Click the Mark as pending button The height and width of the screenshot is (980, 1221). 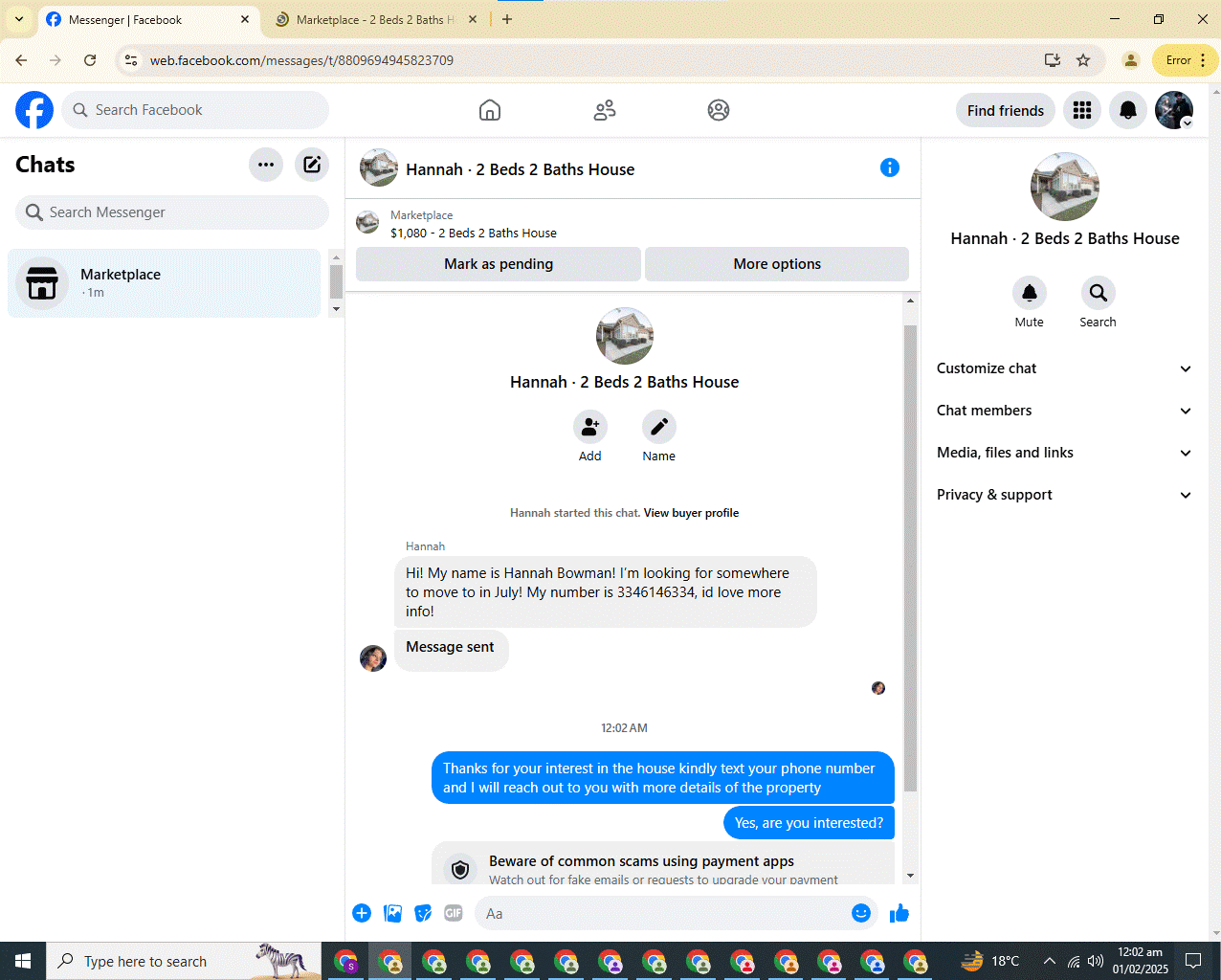499,264
